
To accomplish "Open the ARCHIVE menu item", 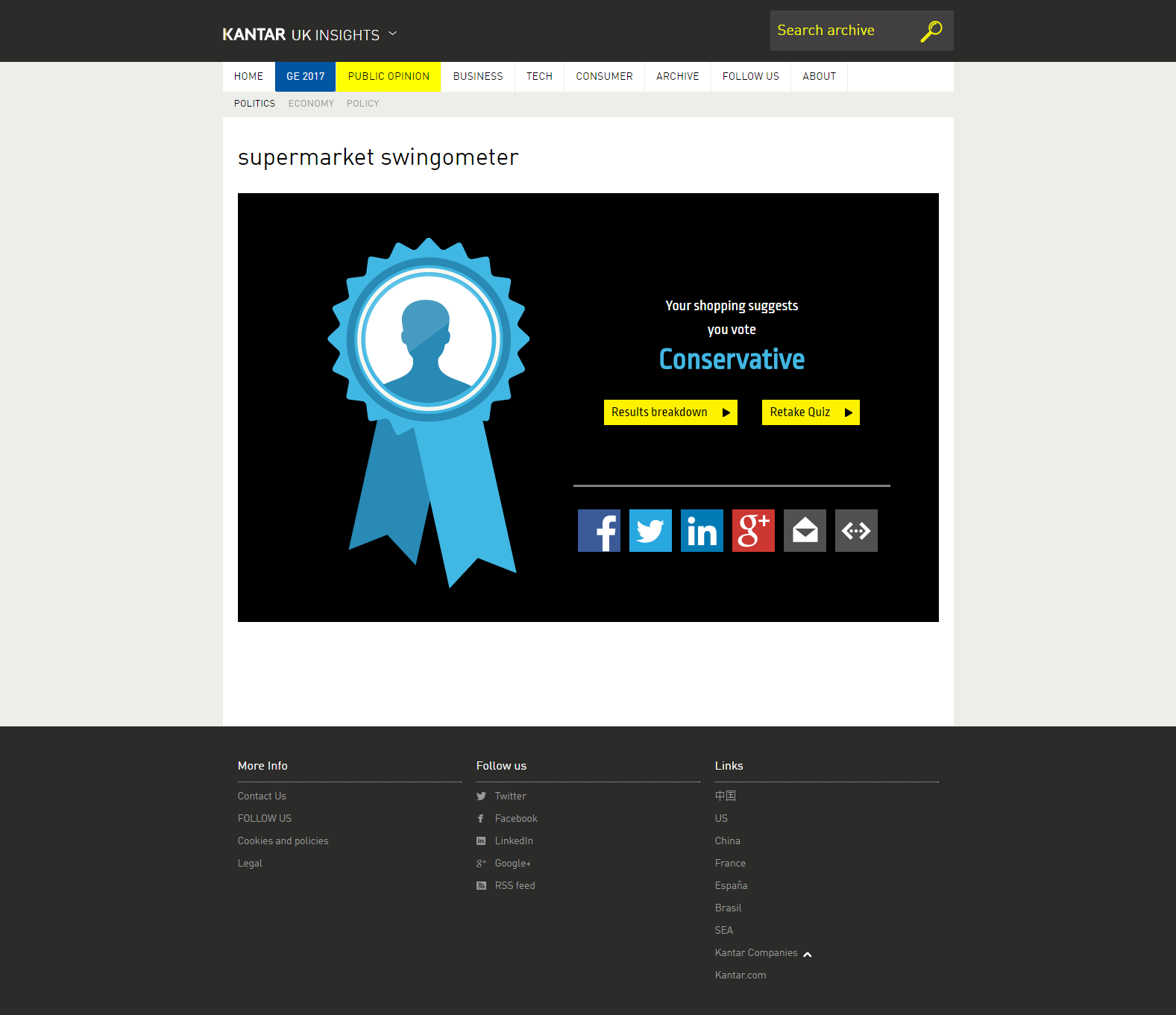I will [x=678, y=76].
